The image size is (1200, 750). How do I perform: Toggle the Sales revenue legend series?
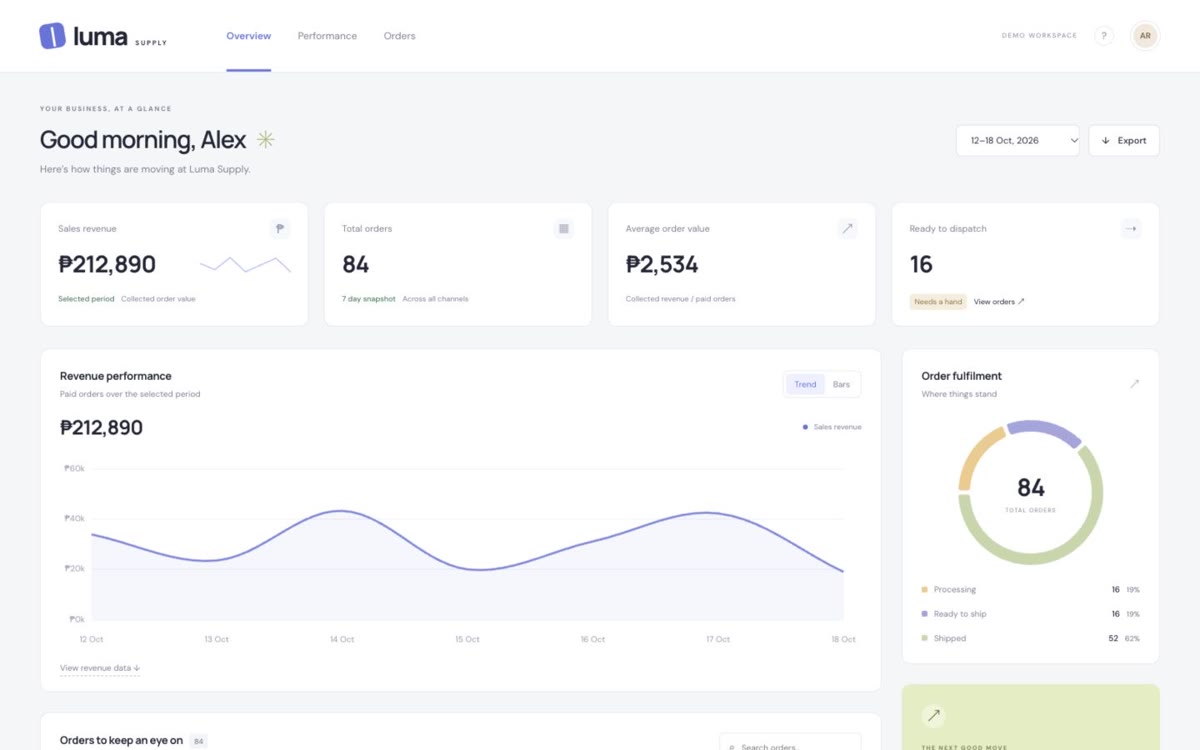pos(832,427)
